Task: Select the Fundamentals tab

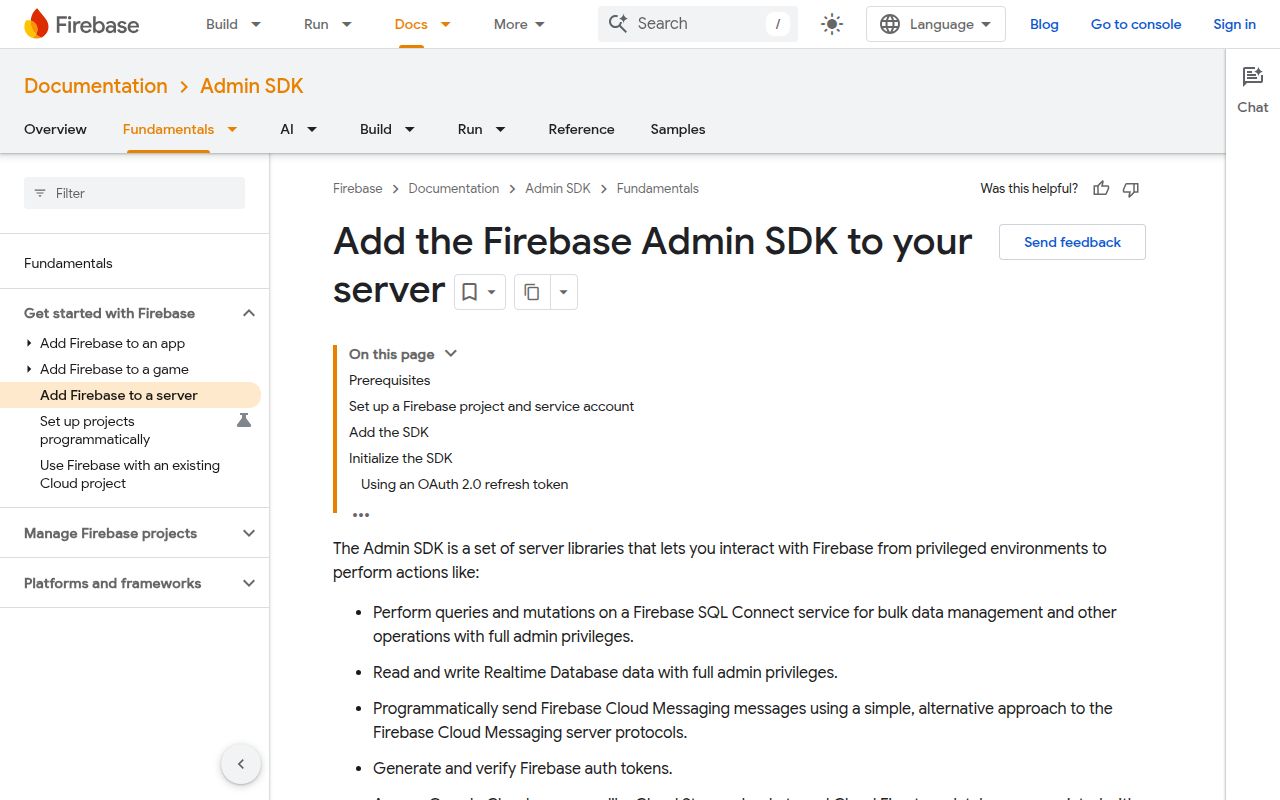Action: (x=168, y=129)
